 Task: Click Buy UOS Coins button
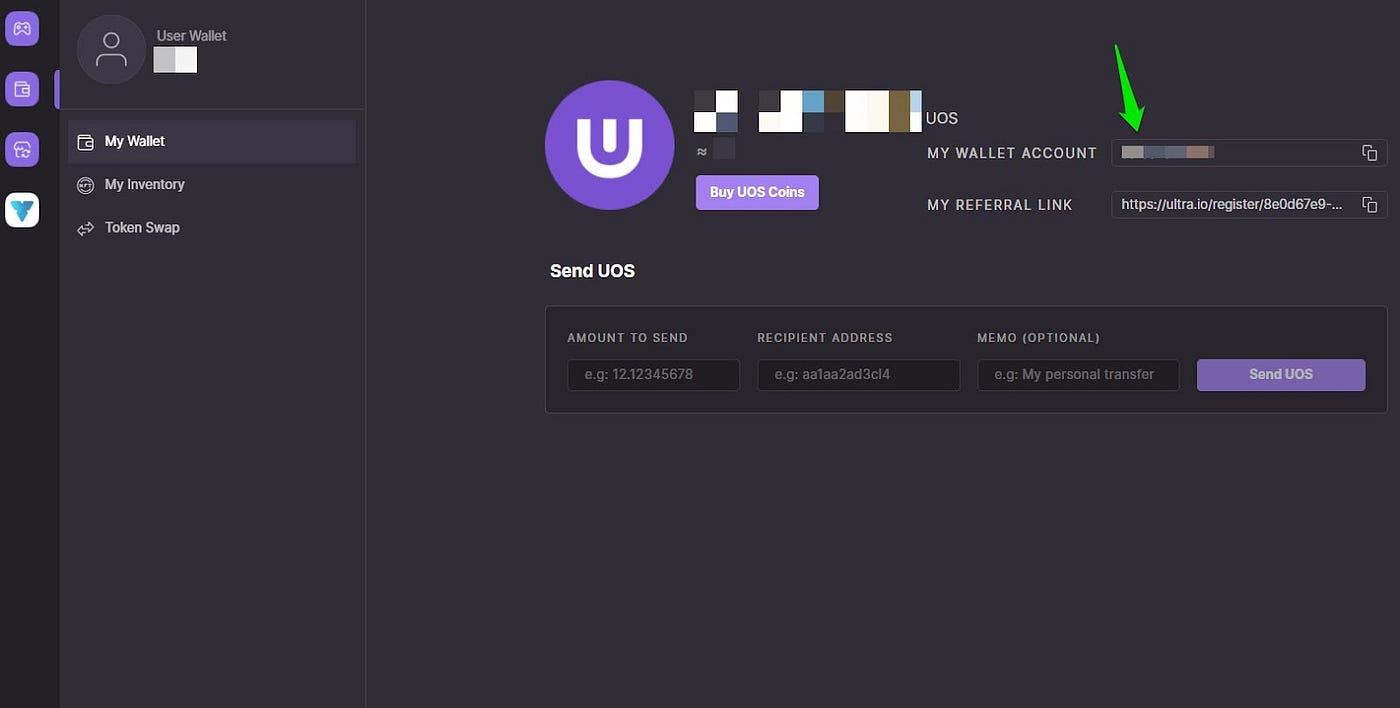point(757,192)
